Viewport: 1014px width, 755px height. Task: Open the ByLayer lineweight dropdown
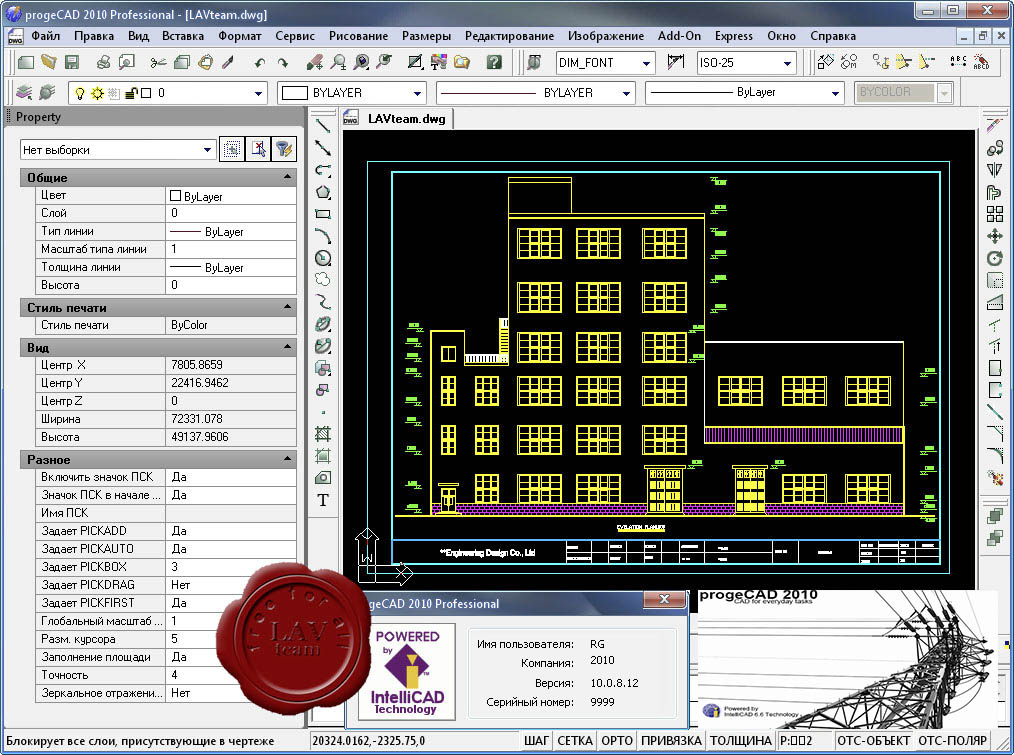tap(835, 93)
